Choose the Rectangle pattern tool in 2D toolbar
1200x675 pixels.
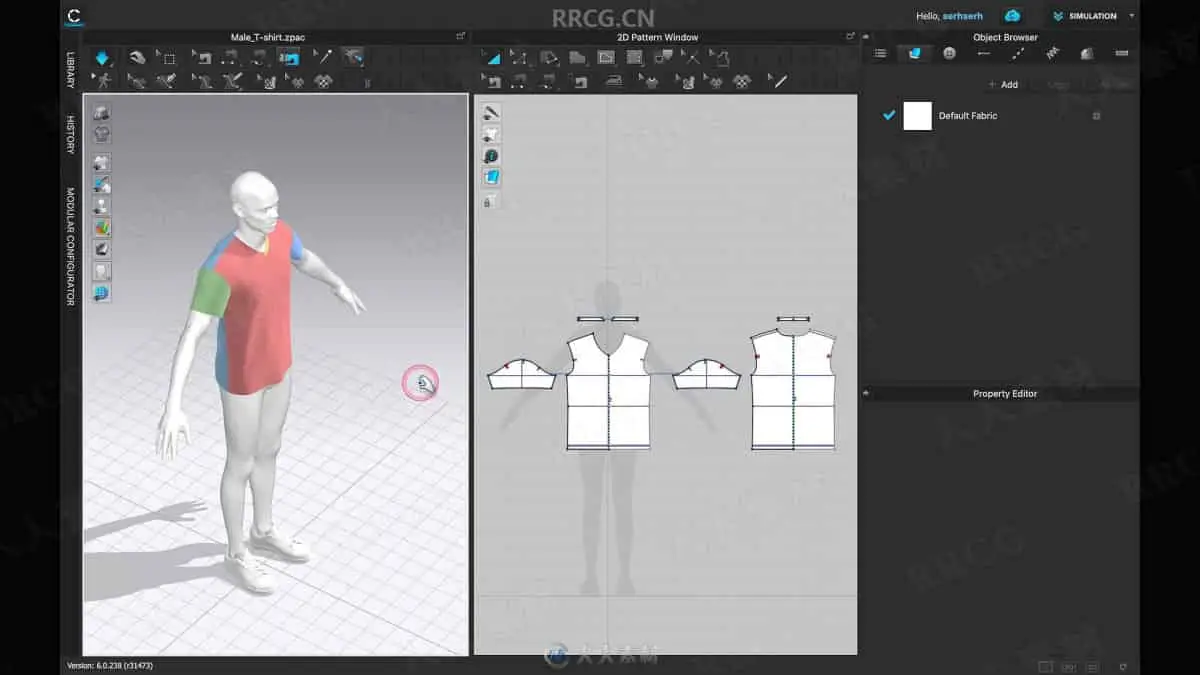[x=606, y=57]
